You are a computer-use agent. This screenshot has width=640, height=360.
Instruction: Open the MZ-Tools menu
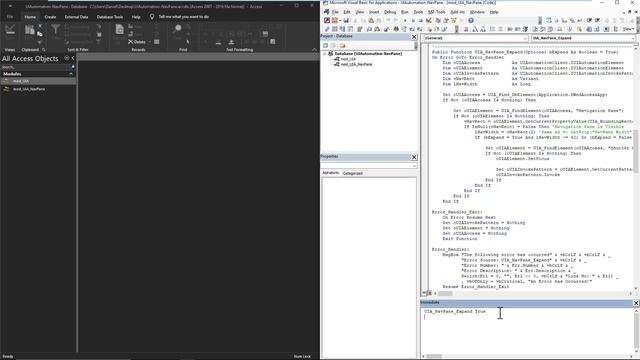point(436,12)
